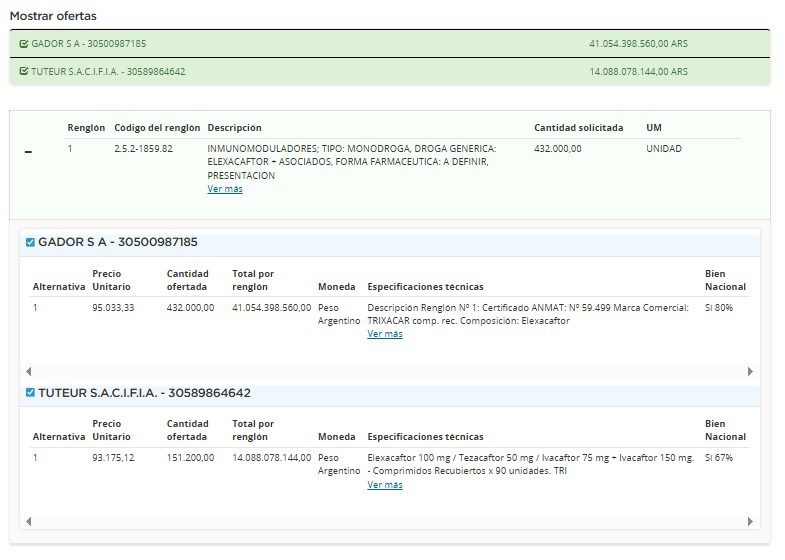This screenshot has width=785, height=560.
Task: Click the GADOR table horizontal scrollbar track
Action: [390, 371]
